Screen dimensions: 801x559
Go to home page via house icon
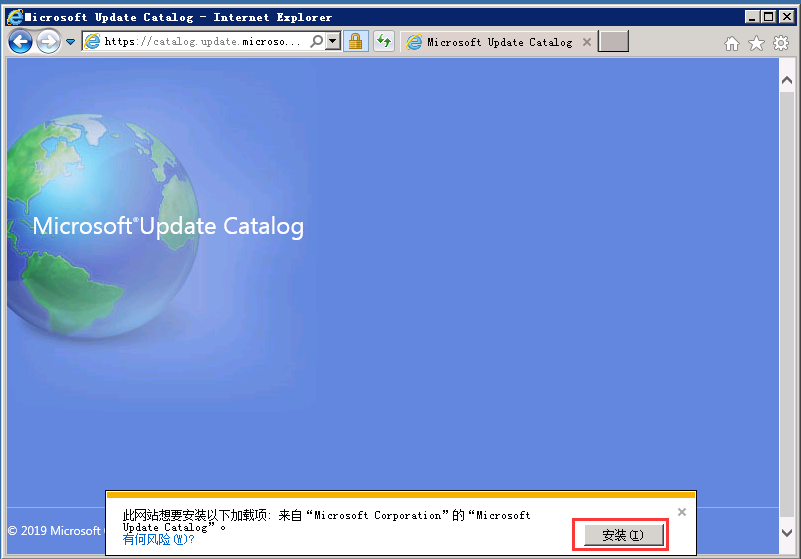pos(732,43)
